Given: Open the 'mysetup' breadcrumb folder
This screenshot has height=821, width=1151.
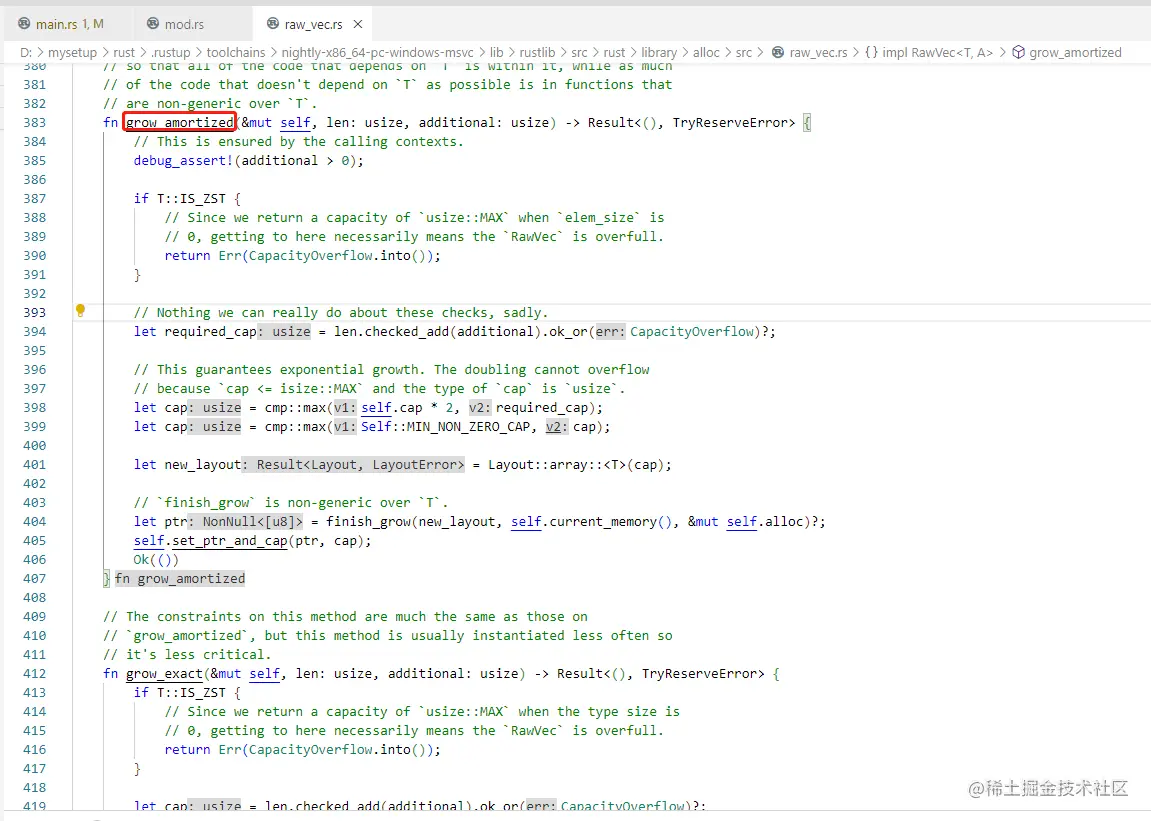Looking at the screenshot, I should pos(73,52).
